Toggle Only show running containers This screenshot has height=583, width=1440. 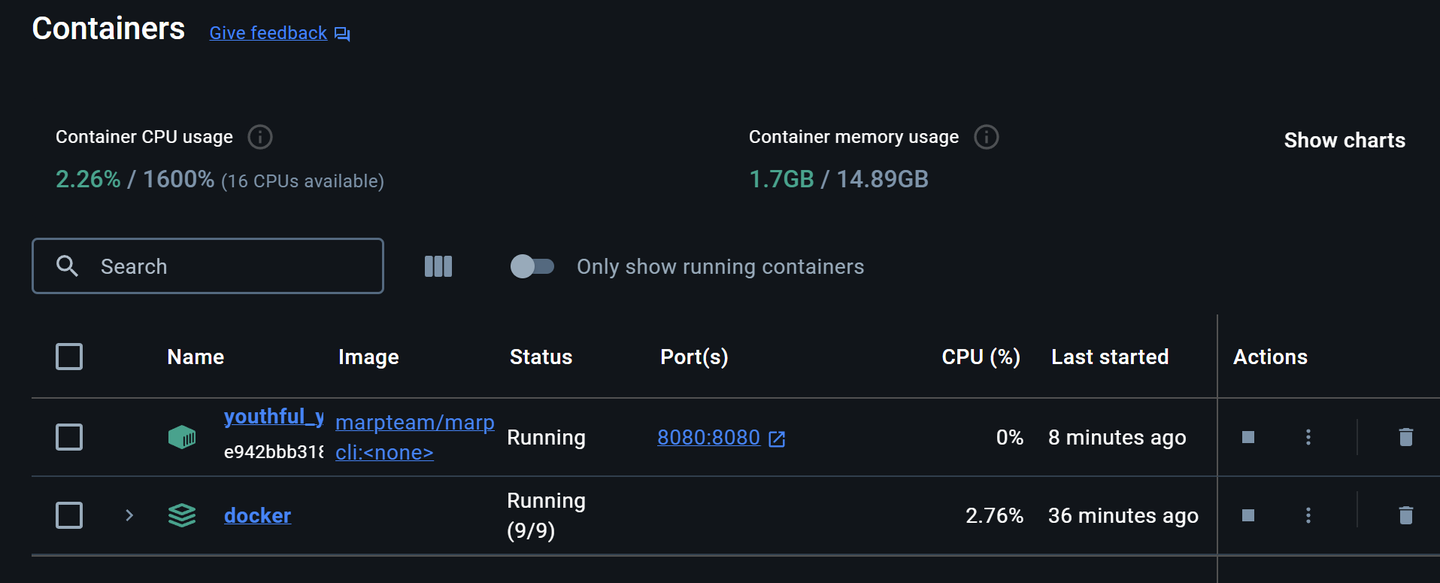click(x=532, y=266)
